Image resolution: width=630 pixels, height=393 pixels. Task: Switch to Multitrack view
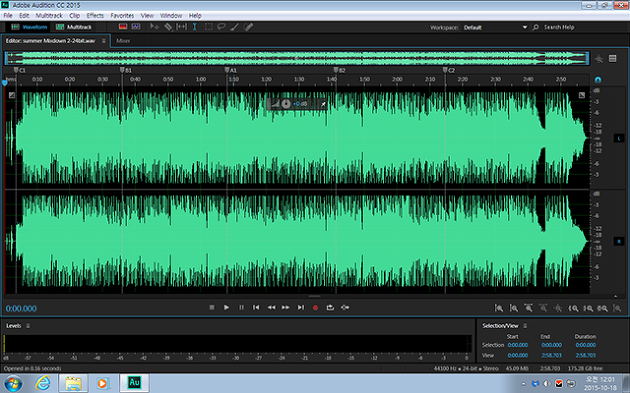click(x=74, y=27)
